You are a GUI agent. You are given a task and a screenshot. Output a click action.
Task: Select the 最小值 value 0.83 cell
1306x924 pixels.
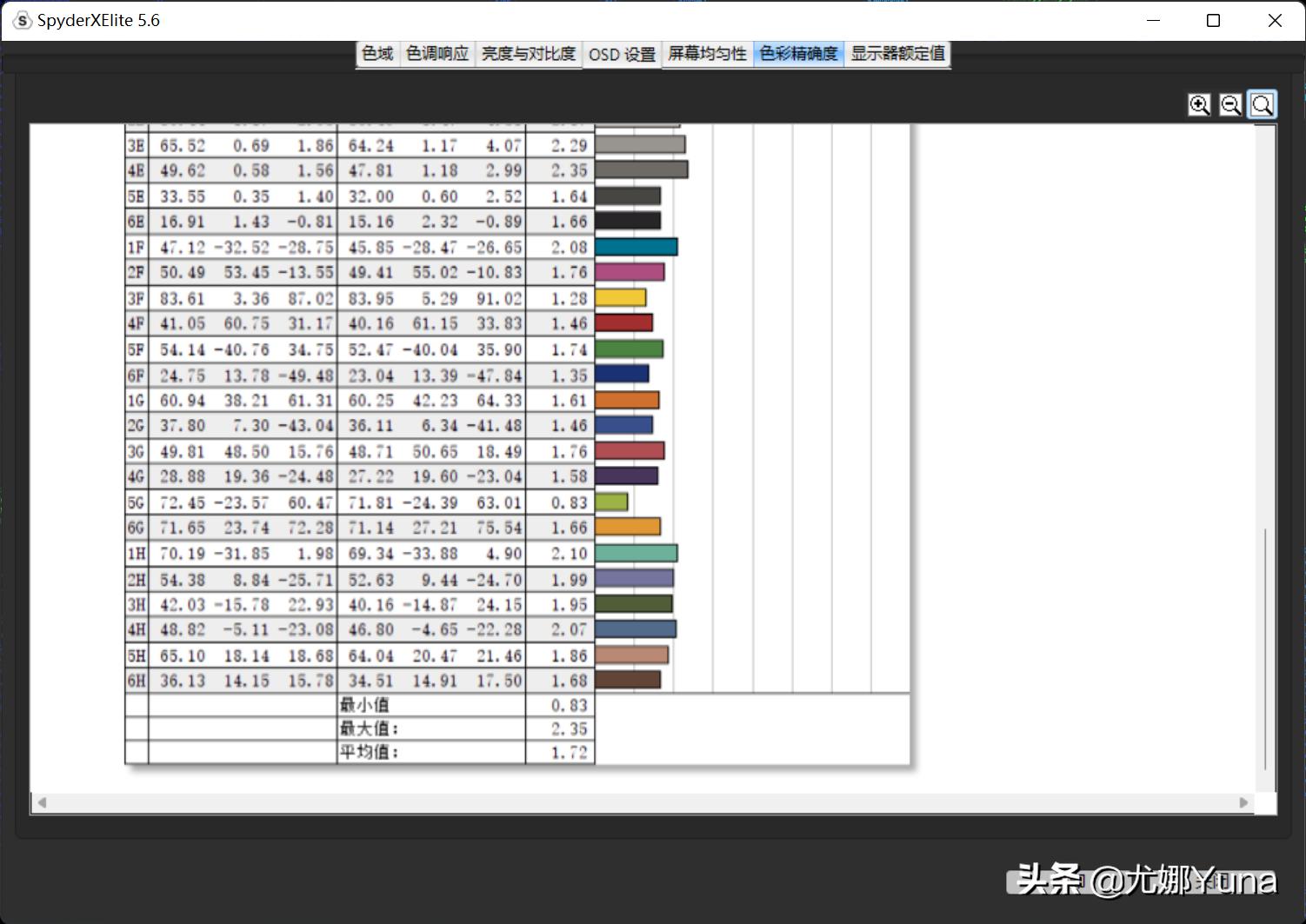coord(570,705)
